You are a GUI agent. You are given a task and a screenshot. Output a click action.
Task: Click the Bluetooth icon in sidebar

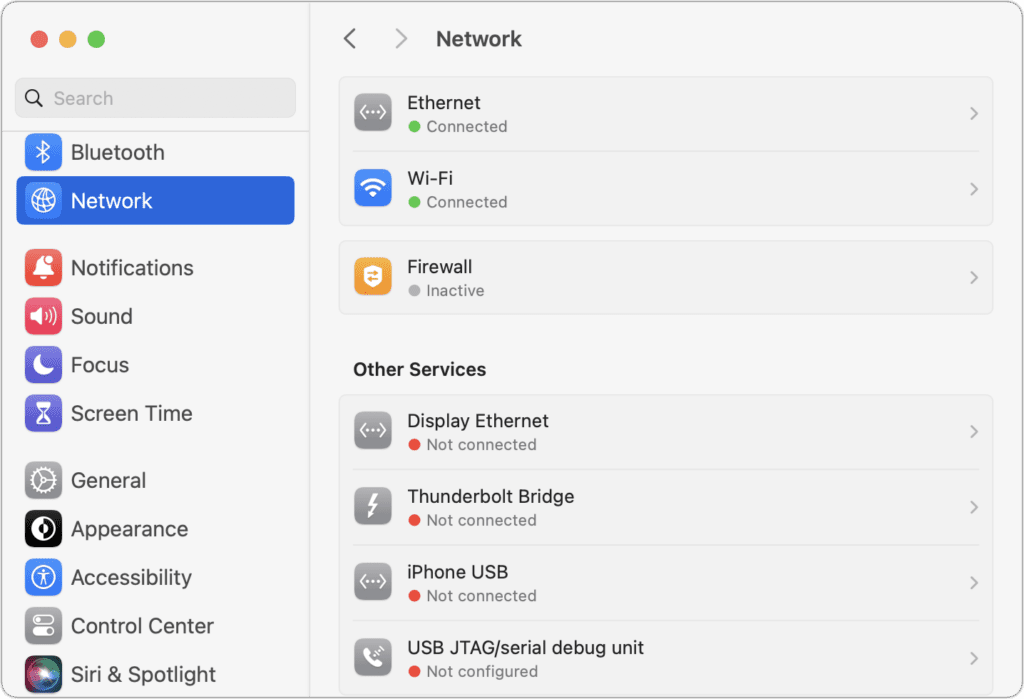pyautogui.click(x=43, y=152)
